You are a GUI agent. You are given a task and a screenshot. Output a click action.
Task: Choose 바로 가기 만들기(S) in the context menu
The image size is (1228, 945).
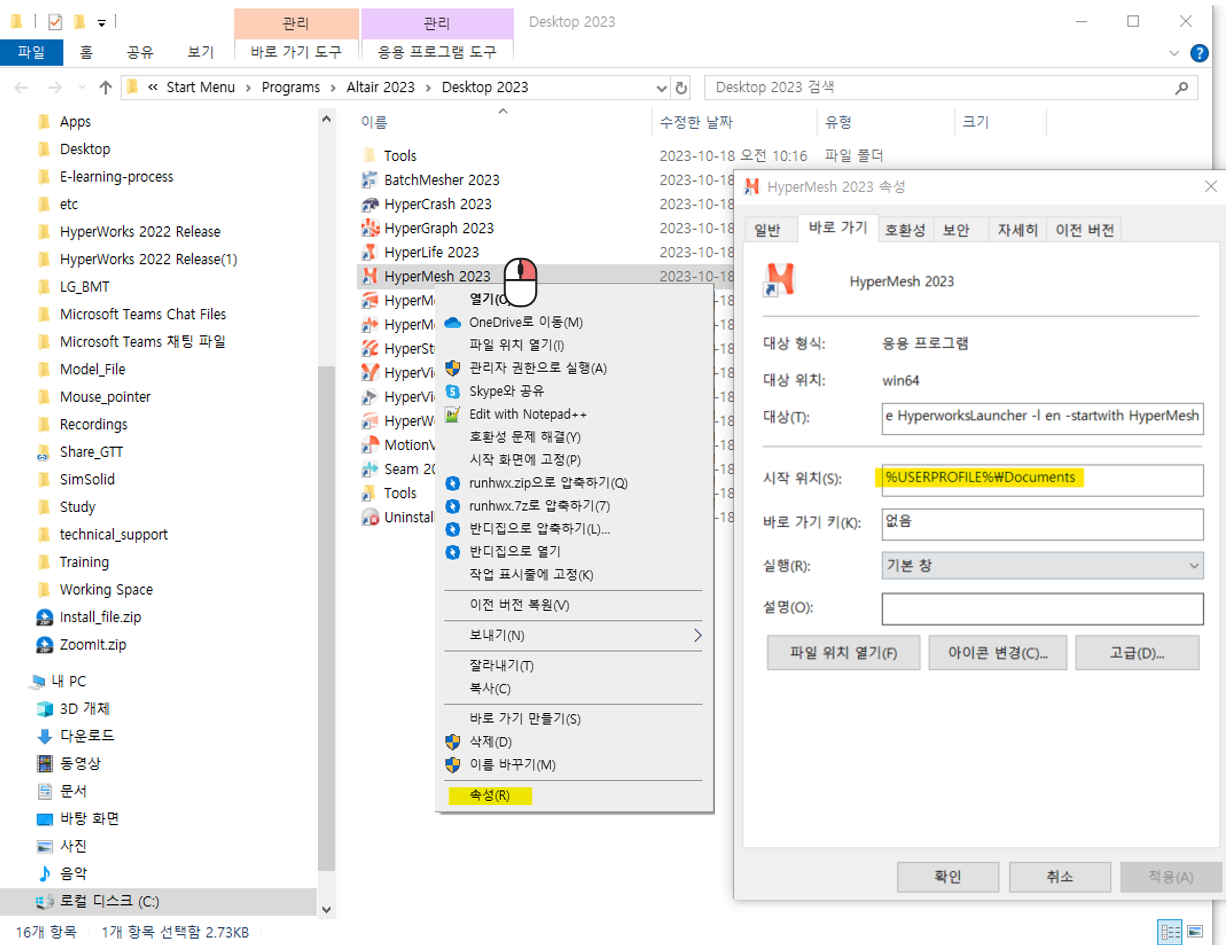pyautogui.click(x=525, y=718)
